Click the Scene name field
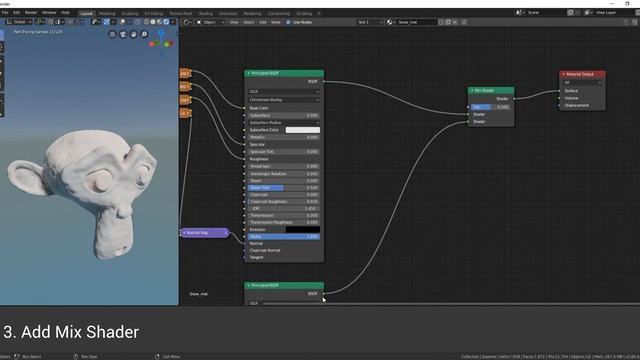This screenshot has width=640, height=360. pos(546,13)
